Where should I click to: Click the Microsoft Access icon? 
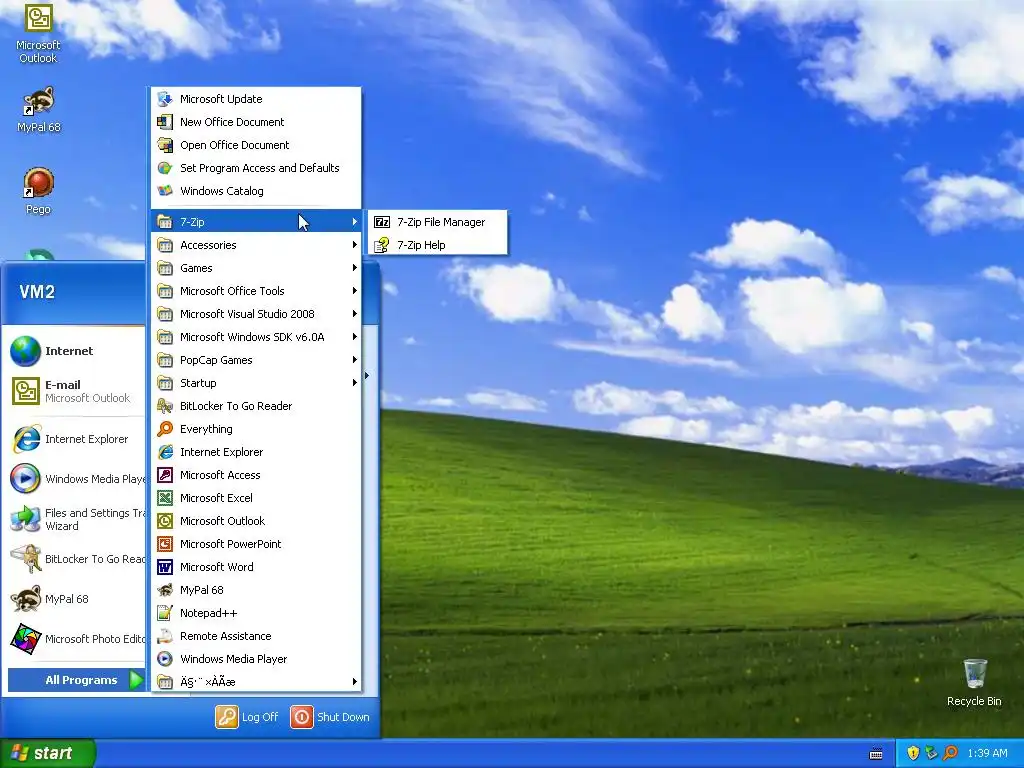[165, 475]
